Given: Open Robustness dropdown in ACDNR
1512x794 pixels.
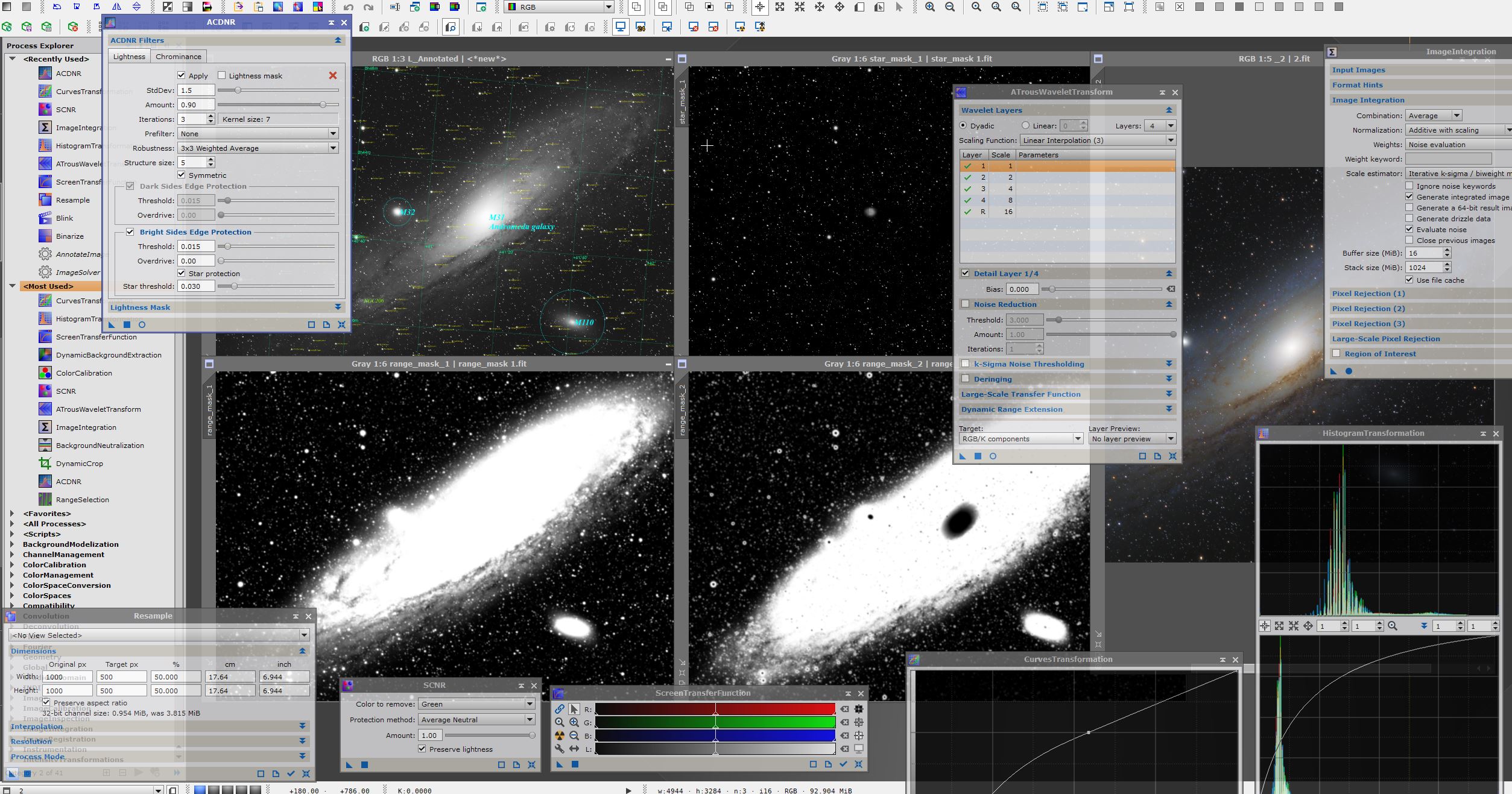Looking at the screenshot, I should tap(258, 148).
